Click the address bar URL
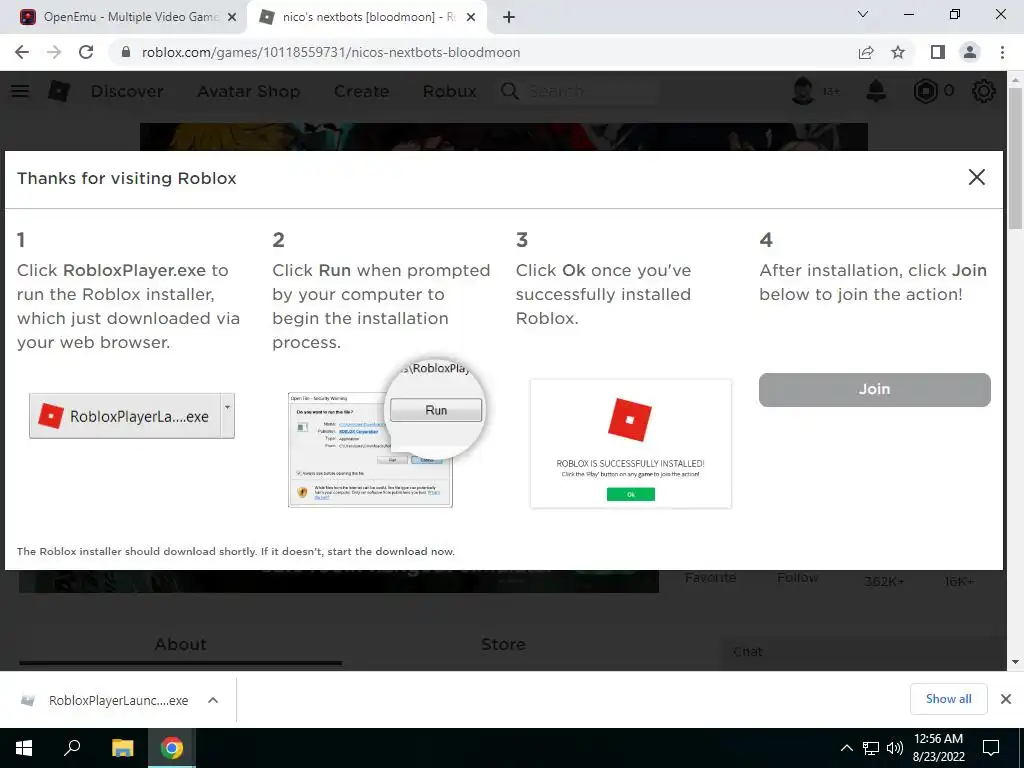This screenshot has height=768, width=1024. pyautogui.click(x=331, y=52)
